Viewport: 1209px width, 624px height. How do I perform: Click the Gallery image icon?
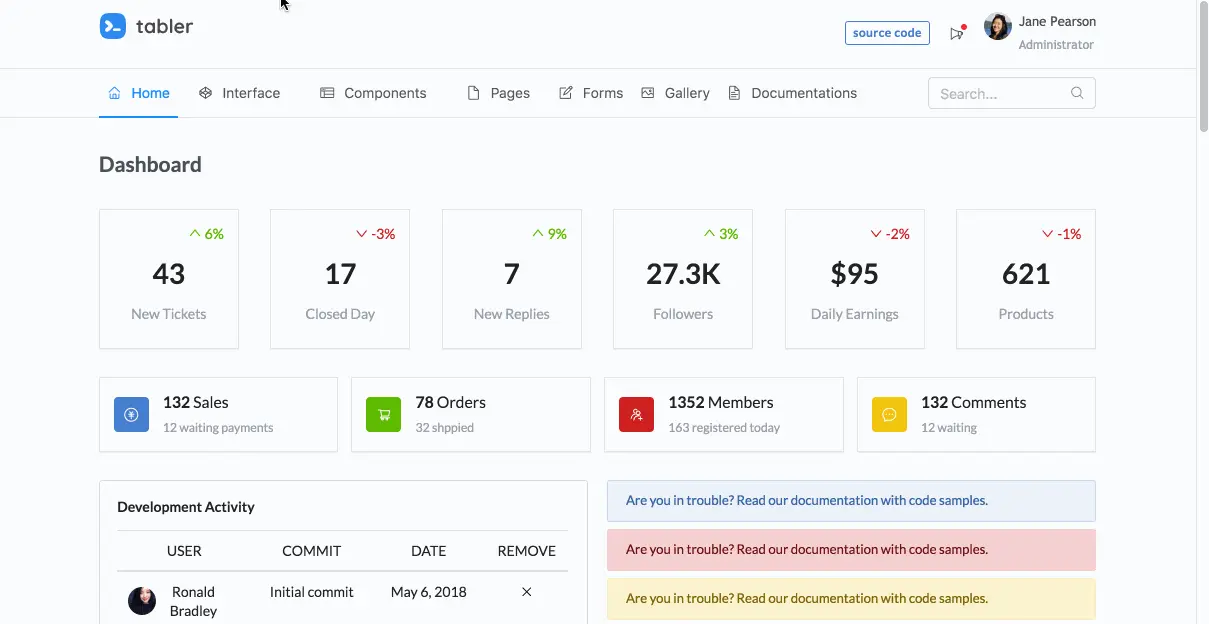click(x=648, y=93)
